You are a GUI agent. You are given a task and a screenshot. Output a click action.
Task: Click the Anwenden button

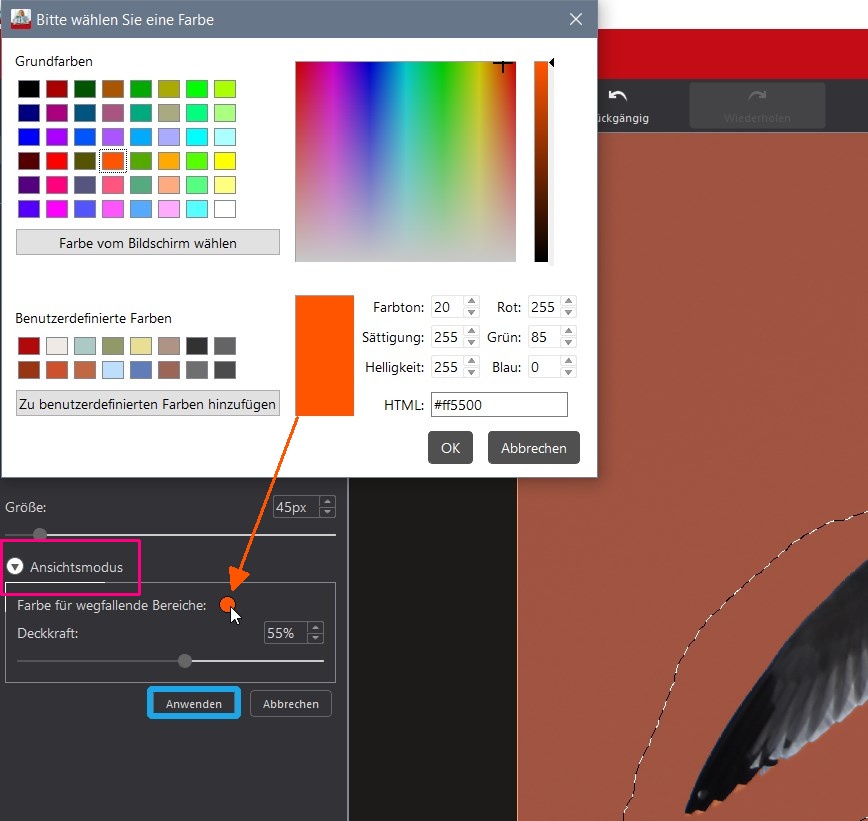(x=194, y=703)
